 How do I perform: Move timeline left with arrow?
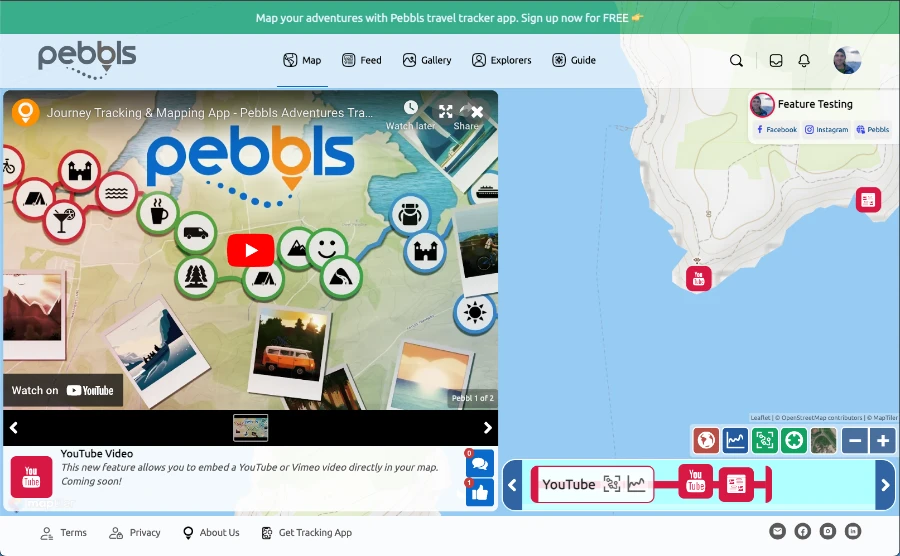point(513,485)
